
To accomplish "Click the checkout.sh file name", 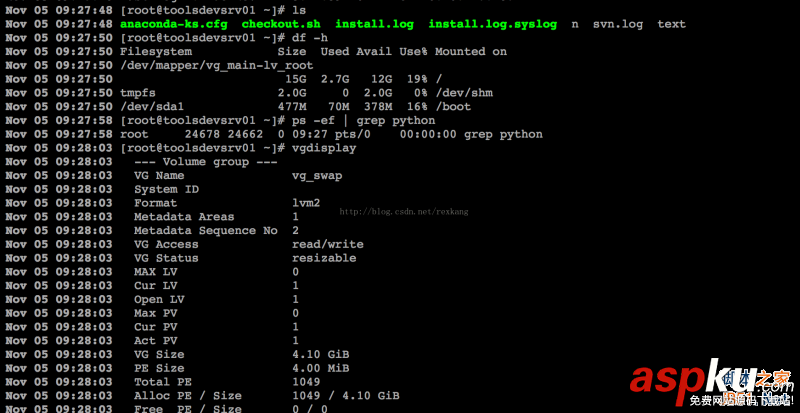I will 281,24.
